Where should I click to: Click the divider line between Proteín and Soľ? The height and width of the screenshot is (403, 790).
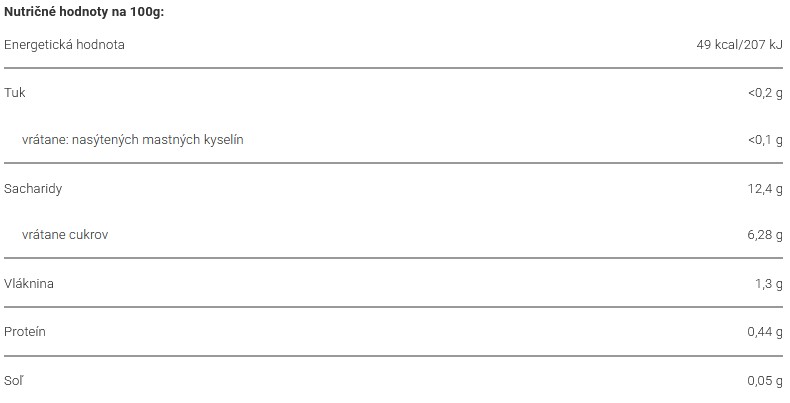[393, 356]
